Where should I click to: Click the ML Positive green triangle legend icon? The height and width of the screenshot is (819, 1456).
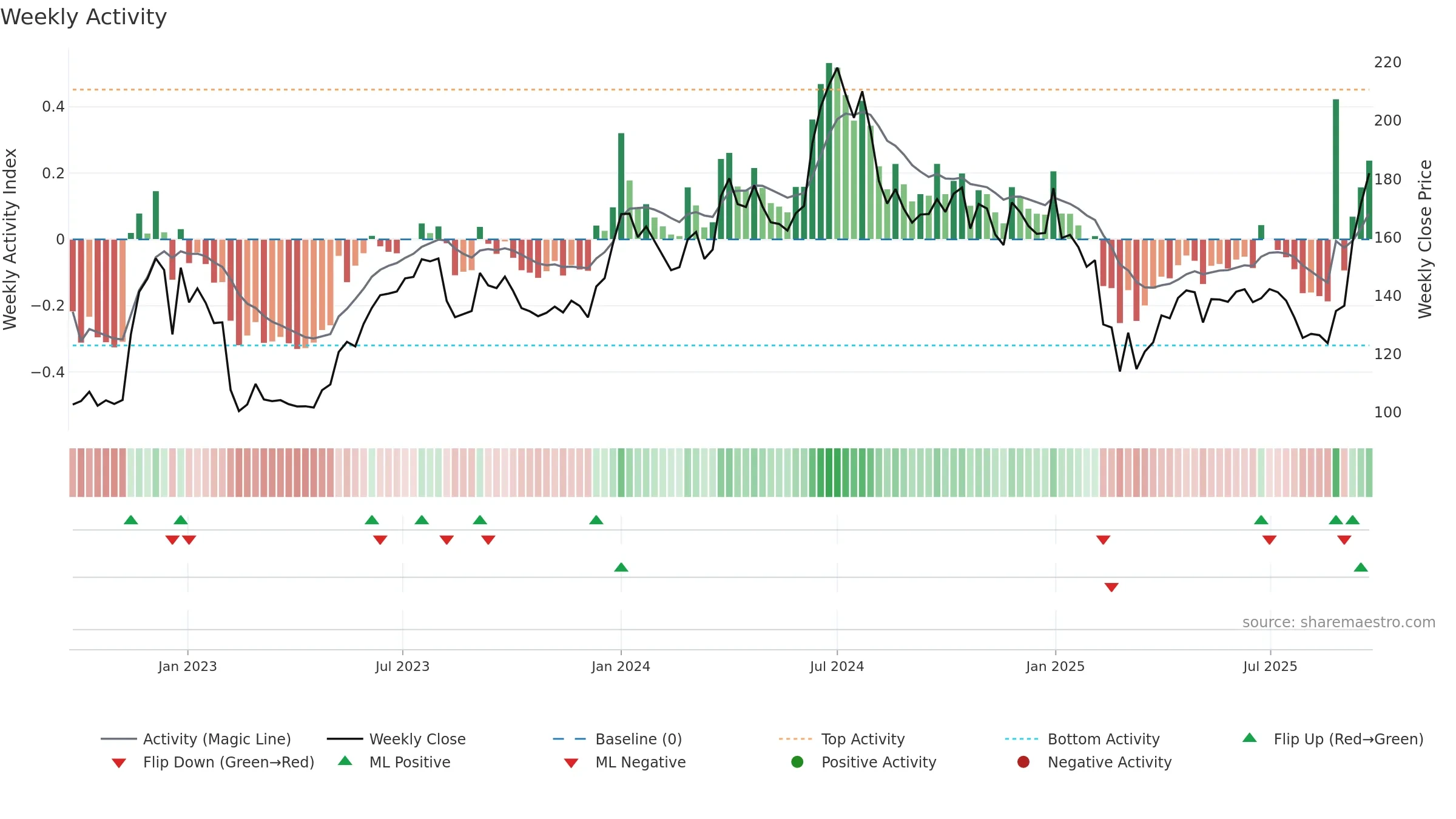pyautogui.click(x=345, y=761)
